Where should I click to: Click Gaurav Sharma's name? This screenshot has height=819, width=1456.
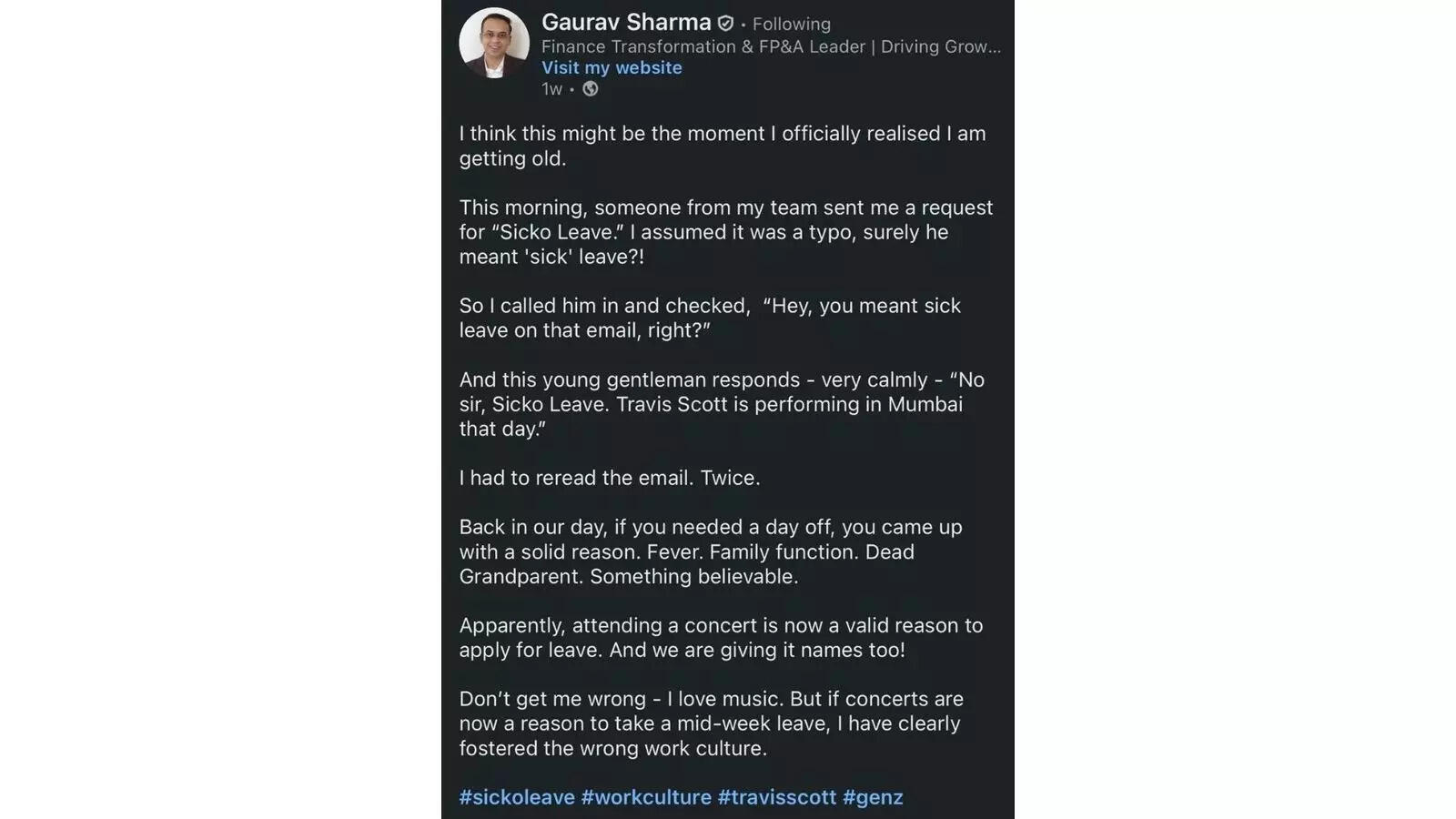[625, 24]
